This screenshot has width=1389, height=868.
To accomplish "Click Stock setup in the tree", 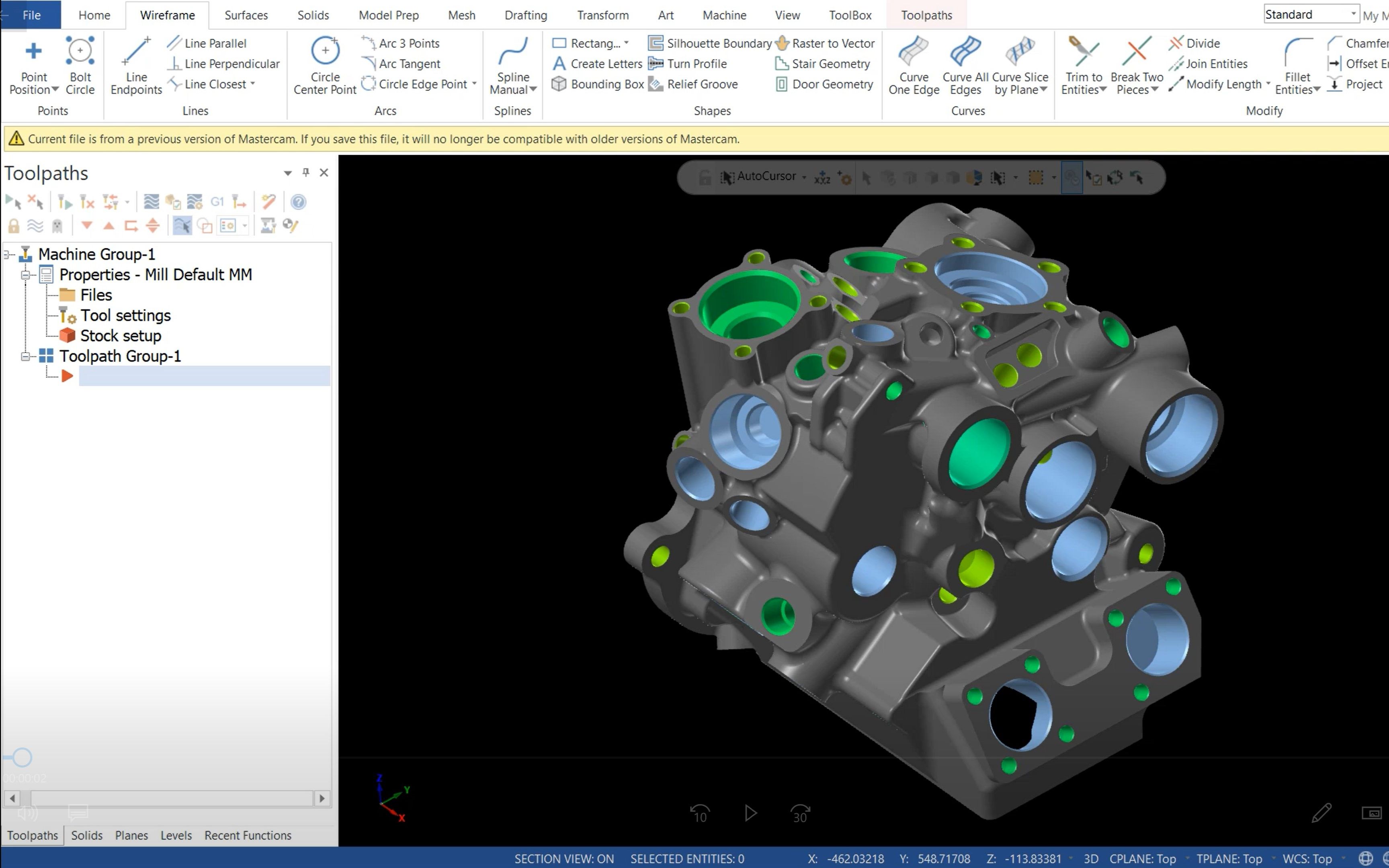I will [121, 335].
